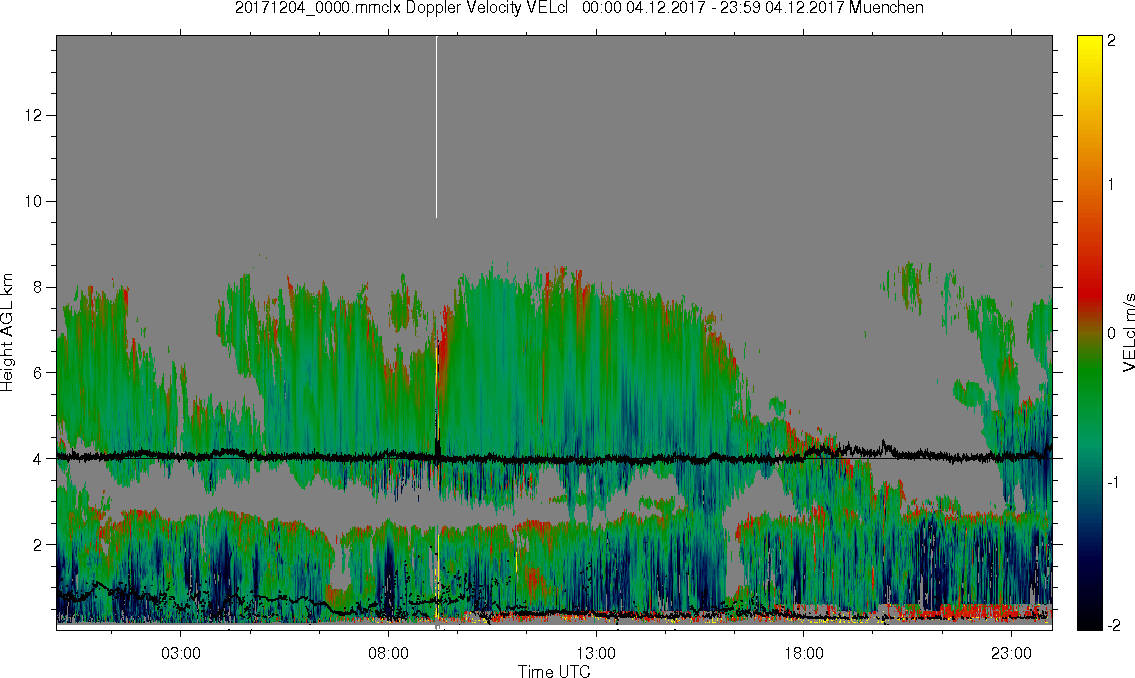Click the colorbar value '0'
Viewport: 1135px width, 678px height.
pyautogui.click(x=1112, y=334)
